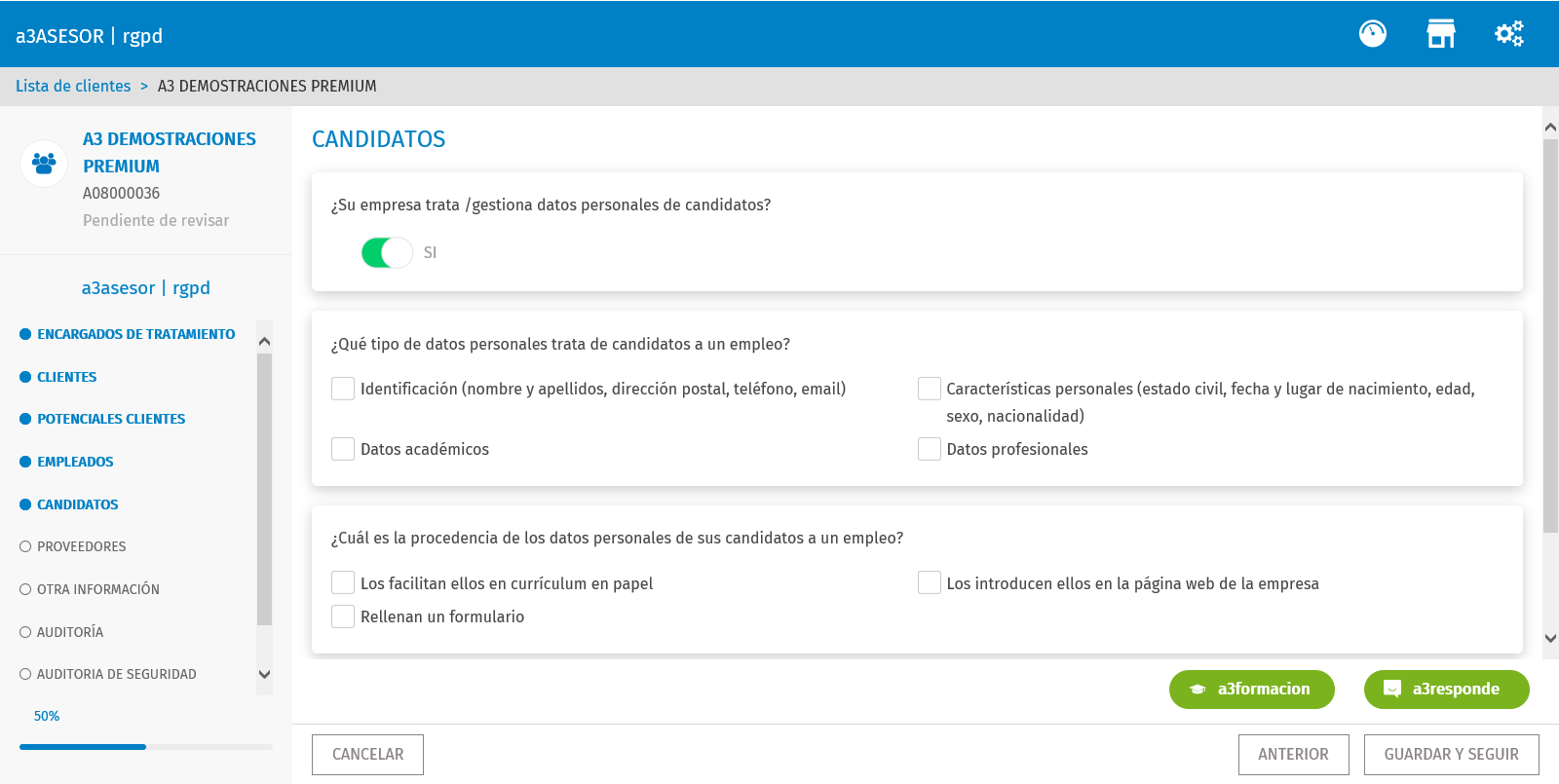Click the main panel vertical scrollbar thumb
The image size is (1559, 784).
coord(1550,336)
